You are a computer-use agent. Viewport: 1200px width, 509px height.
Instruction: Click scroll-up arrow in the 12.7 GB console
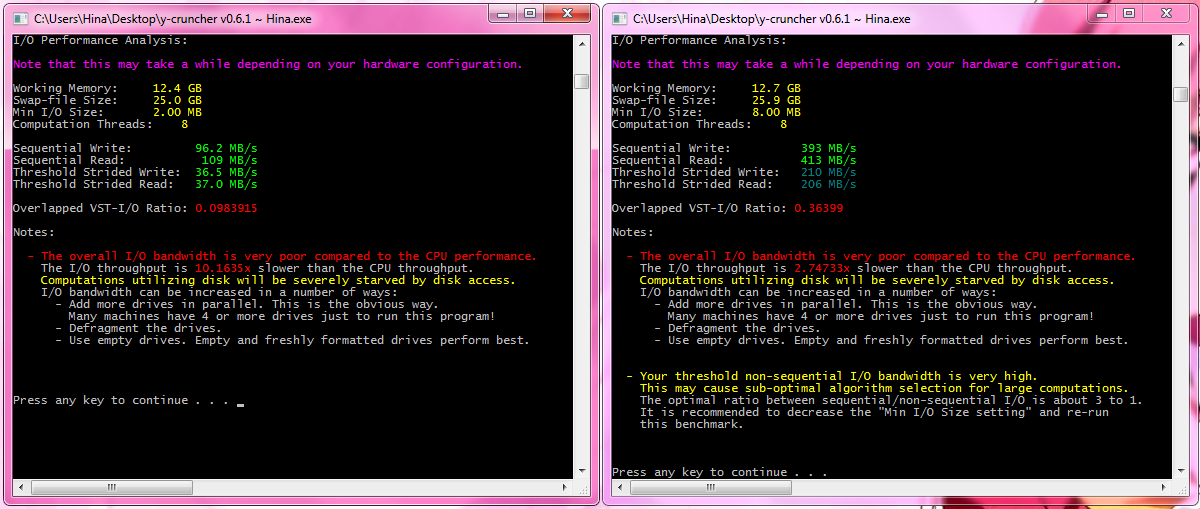pyautogui.click(x=1180, y=42)
